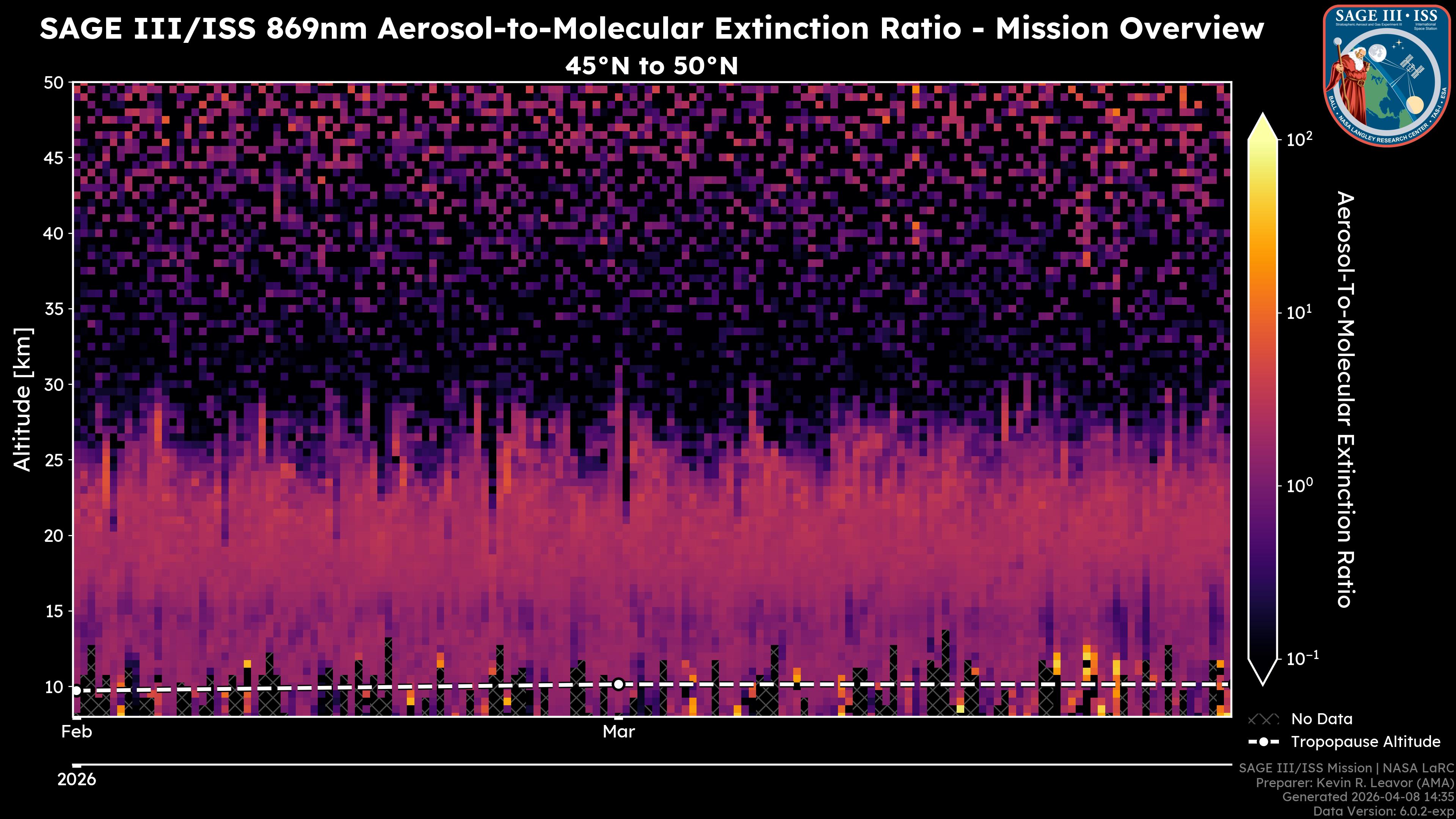Click the tropopause marker dot at February
This screenshot has width=1456, height=819.
tap(76, 690)
